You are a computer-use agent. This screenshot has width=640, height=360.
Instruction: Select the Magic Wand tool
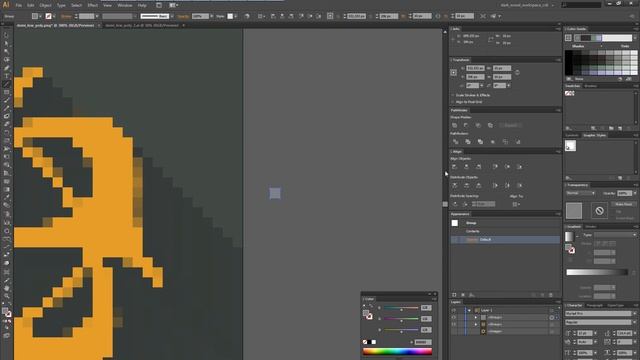coord(7,52)
